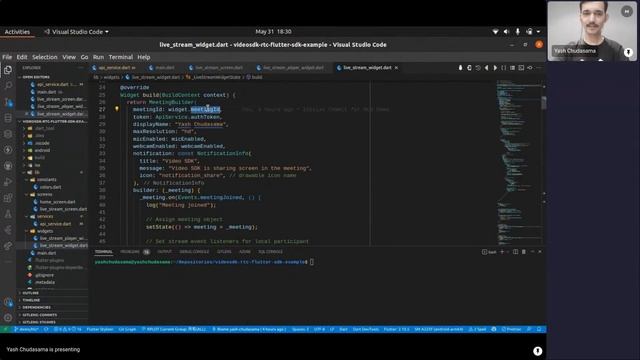640x360 pixels.
Task: Open the Help menu
Action: pos(144,57)
